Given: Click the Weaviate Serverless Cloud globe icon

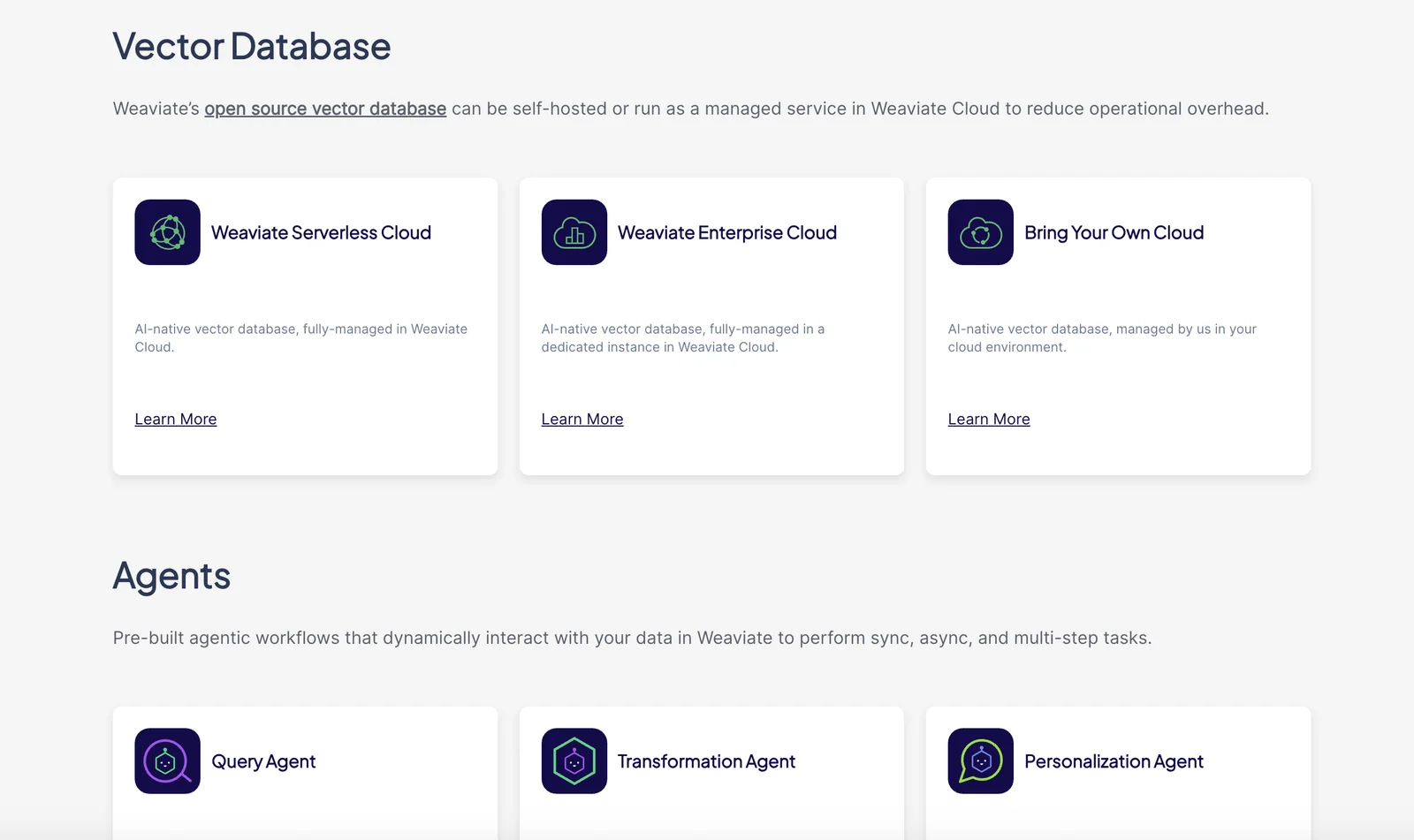Looking at the screenshot, I should (x=167, y=232).
